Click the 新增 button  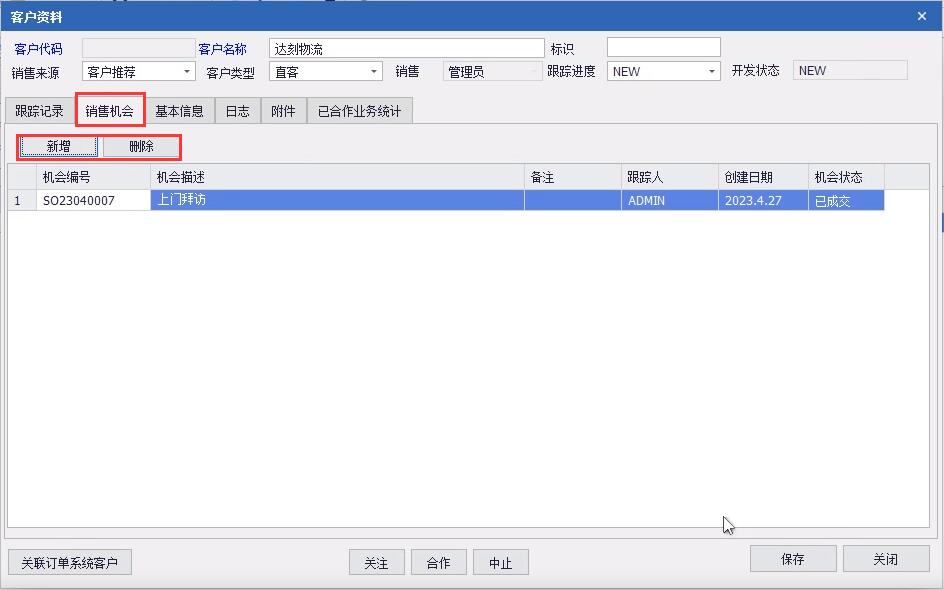58,146
